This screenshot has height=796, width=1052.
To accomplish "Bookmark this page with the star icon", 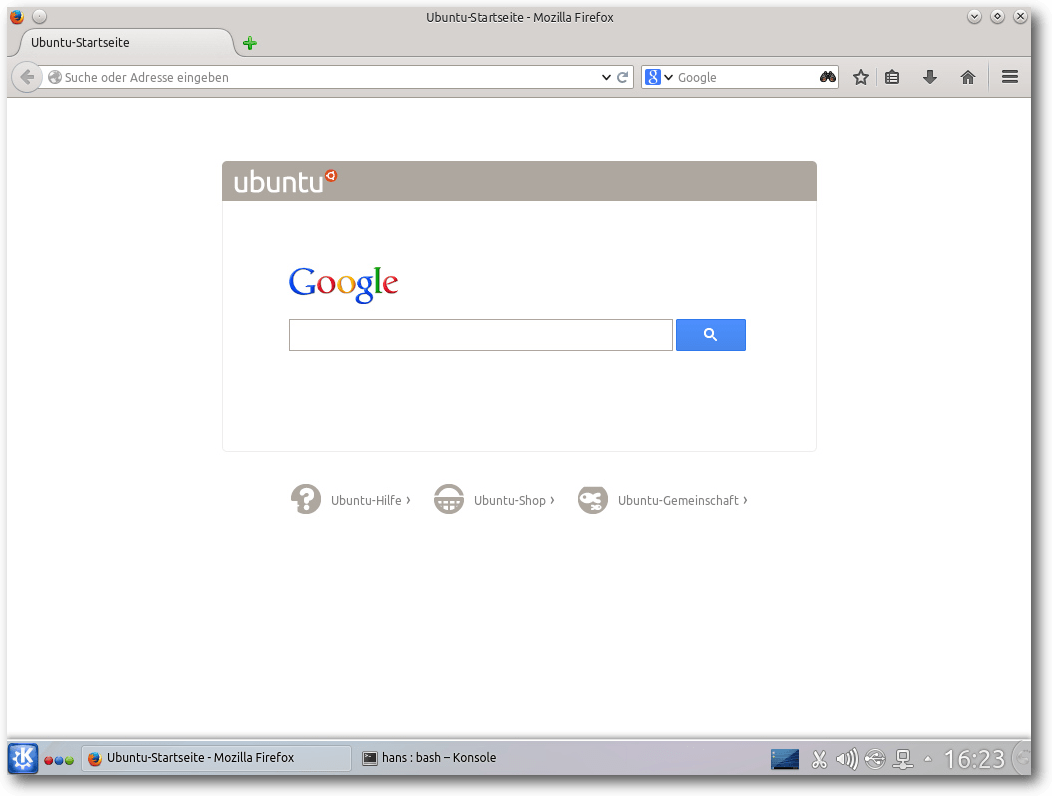I will [x=861, y=77].
